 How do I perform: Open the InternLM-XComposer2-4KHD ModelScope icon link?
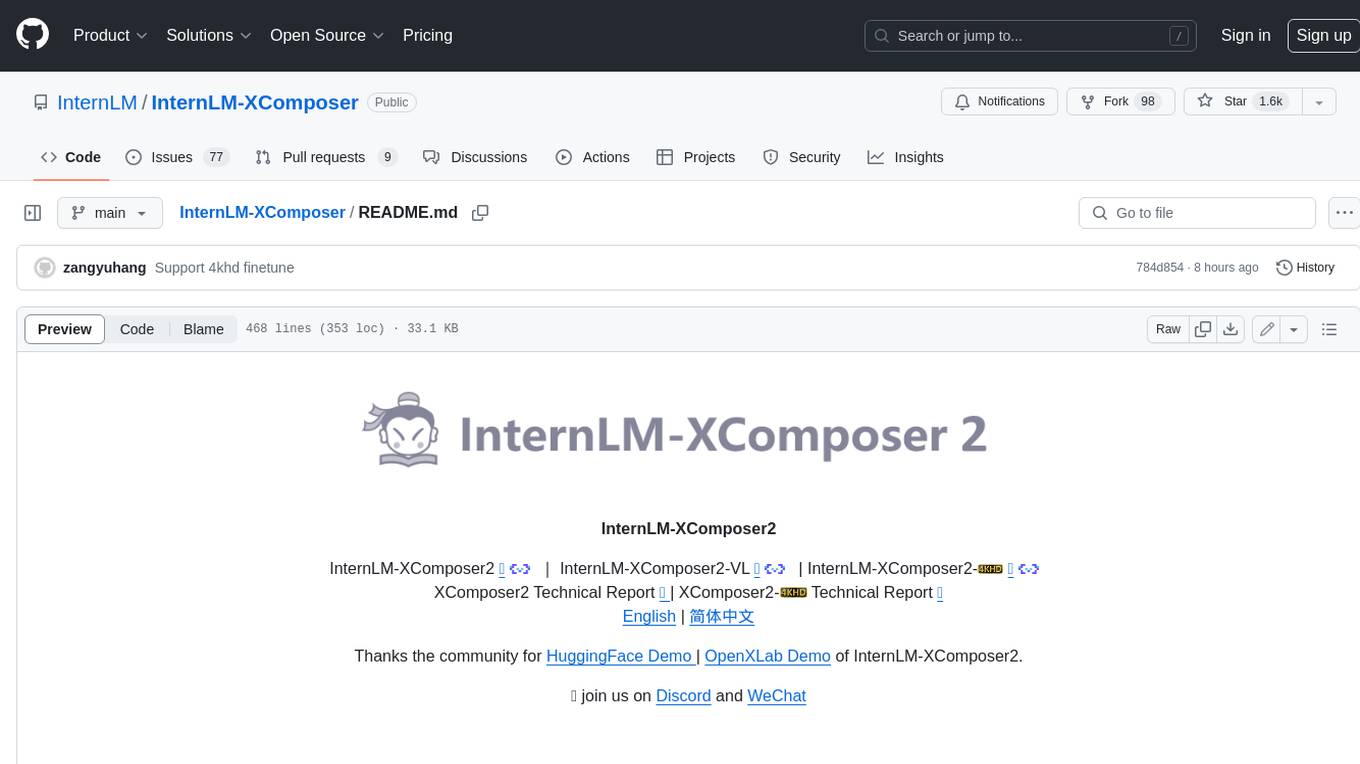coord(1029,569)
